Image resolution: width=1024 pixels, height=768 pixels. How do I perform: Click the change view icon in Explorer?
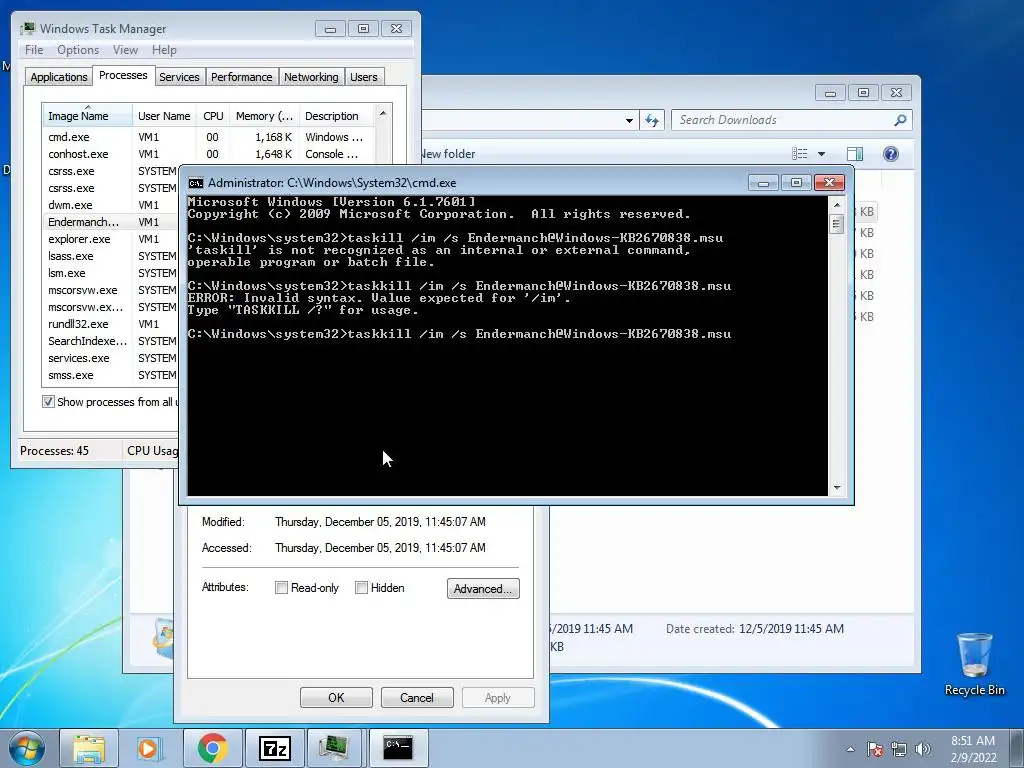point(800,153)
